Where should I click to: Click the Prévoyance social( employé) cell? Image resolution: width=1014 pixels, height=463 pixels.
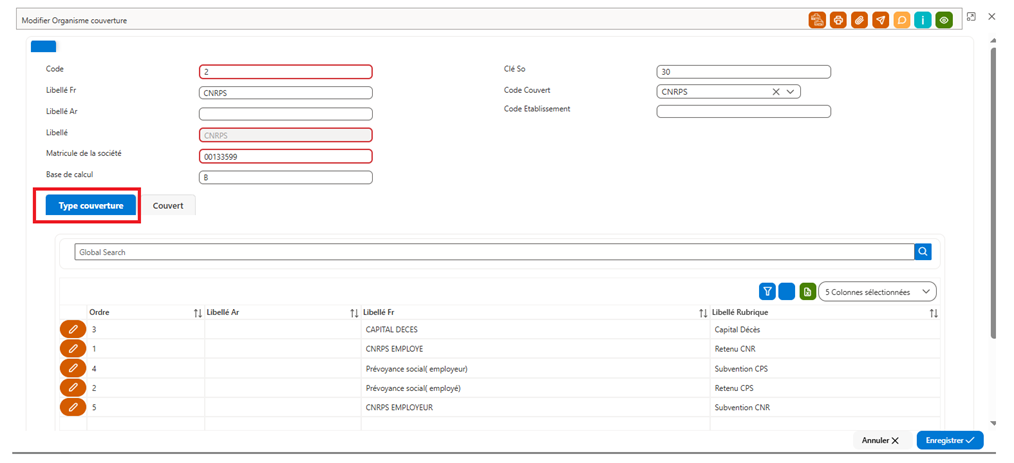[x=535, y=388]
